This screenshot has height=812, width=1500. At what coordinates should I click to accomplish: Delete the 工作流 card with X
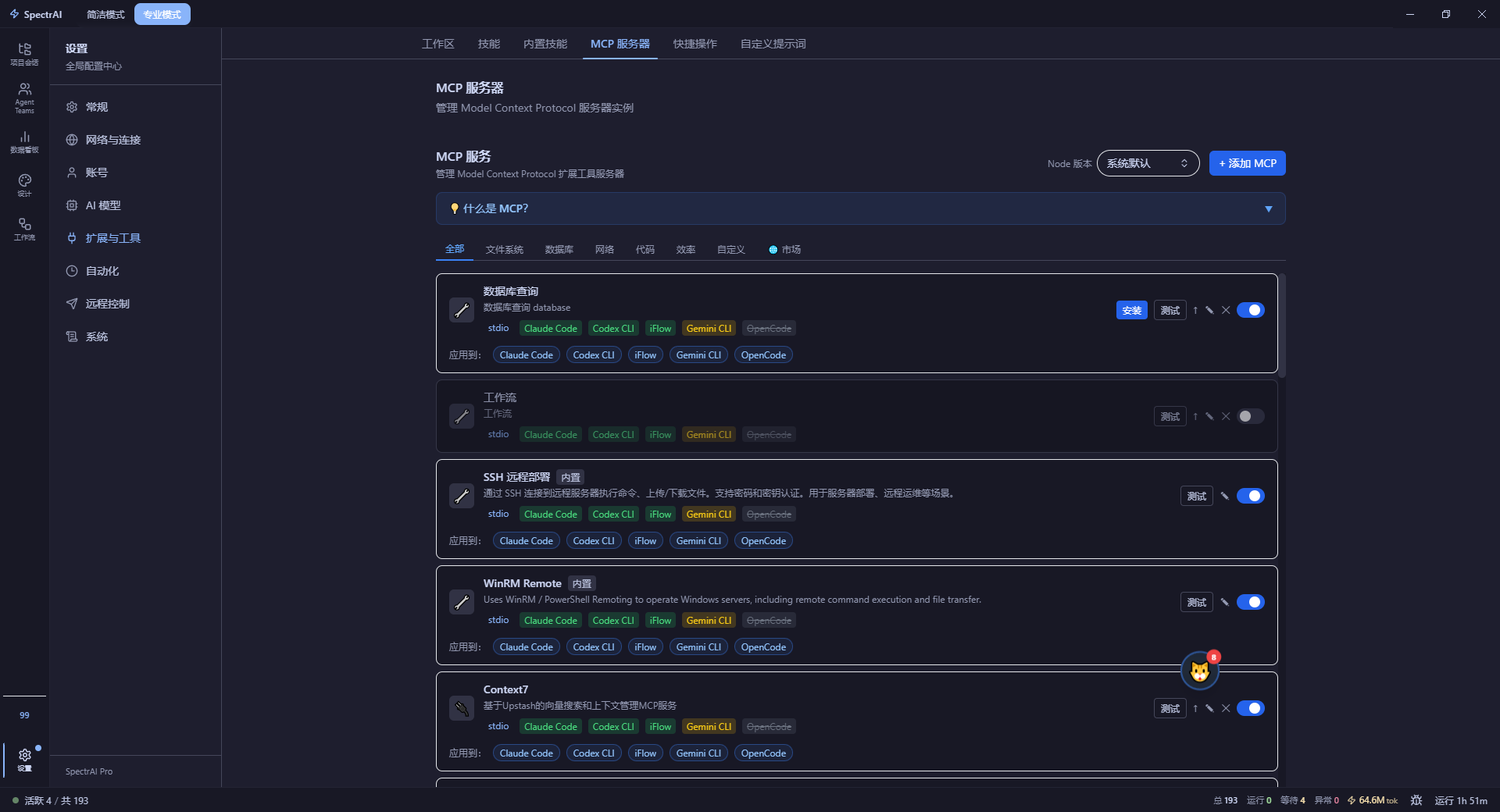1226,416
